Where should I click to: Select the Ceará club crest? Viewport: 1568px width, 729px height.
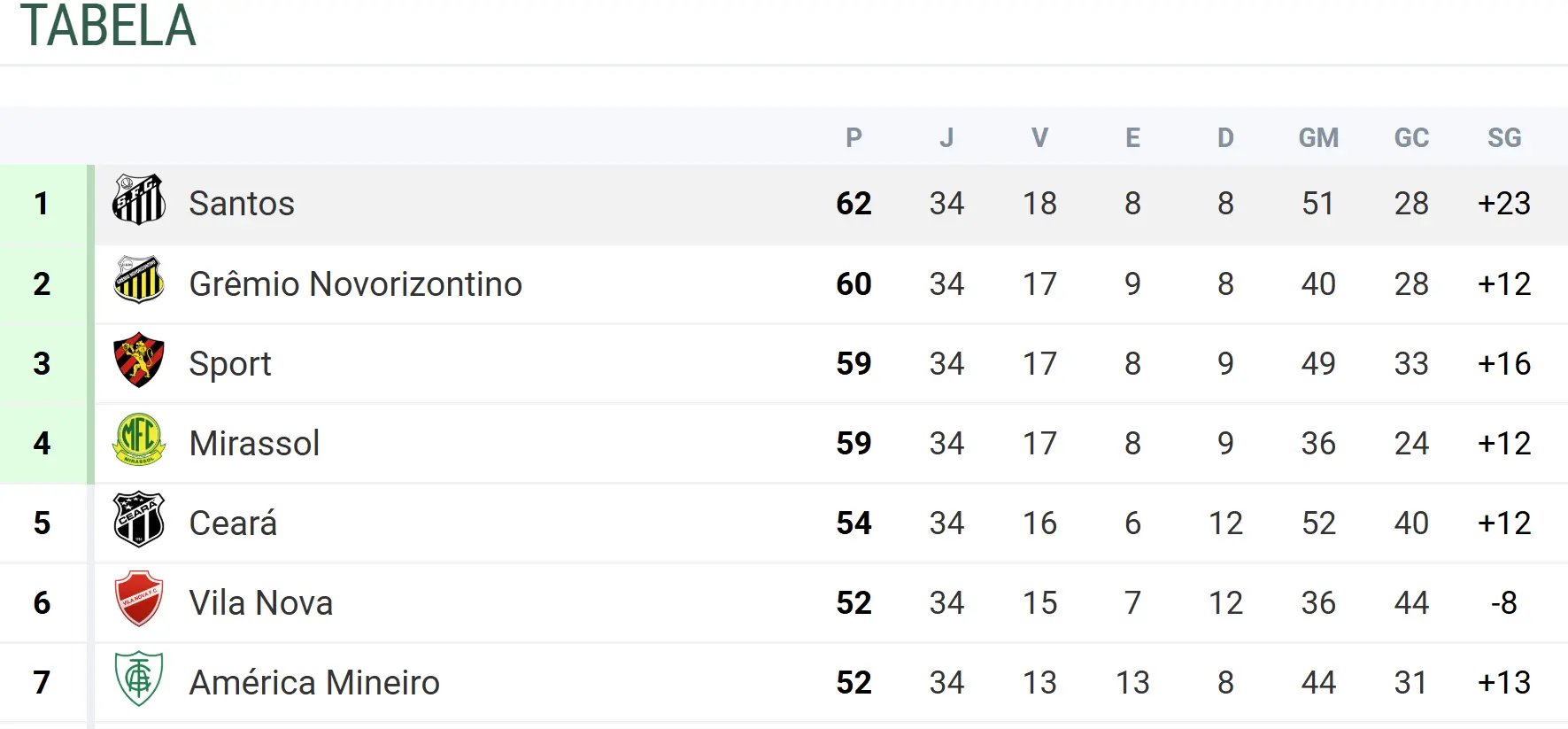(x=139, y=520)
